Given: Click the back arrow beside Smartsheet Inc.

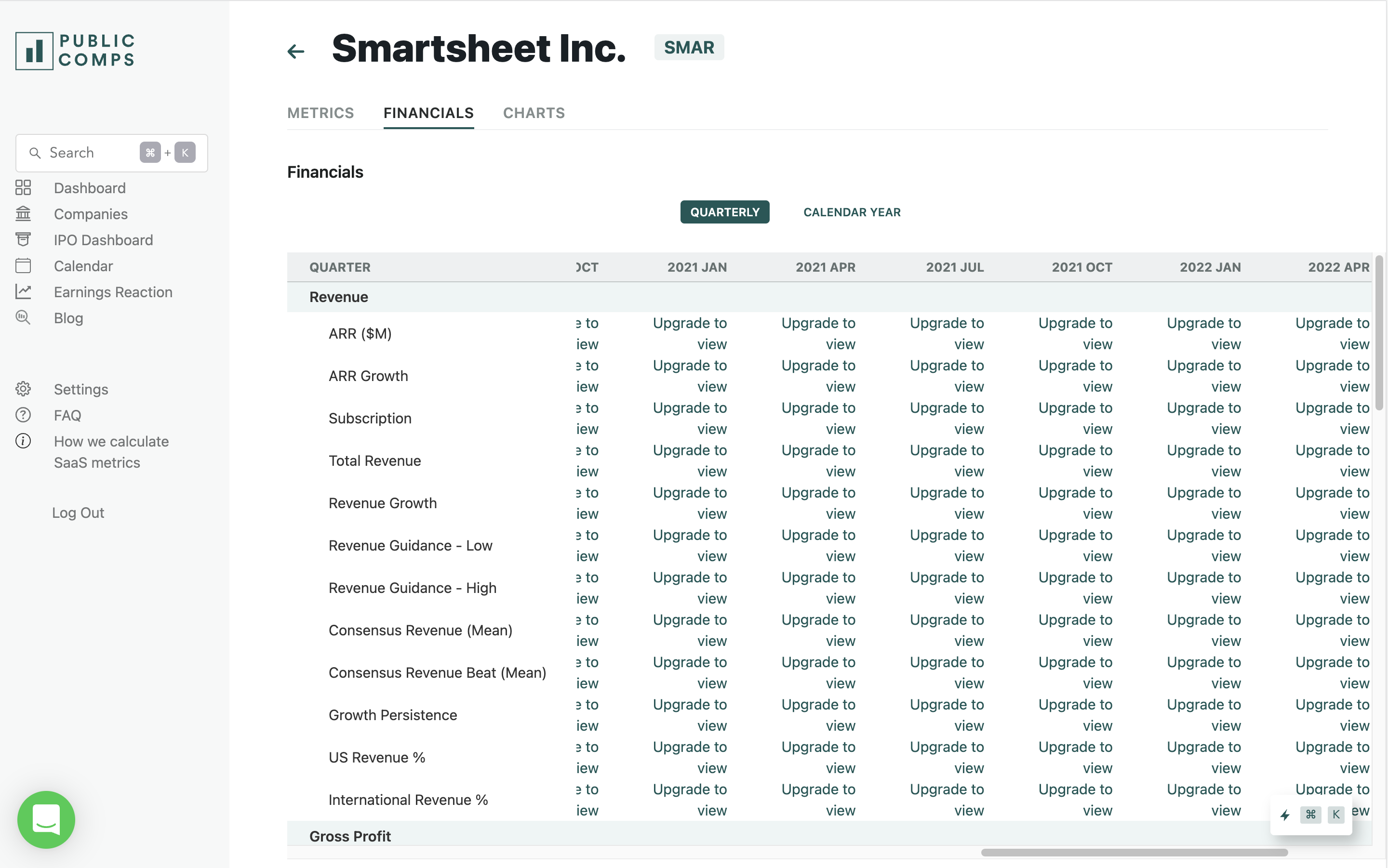Looking at the screenshot, I should pyautogui.click(x=296, y=51).
